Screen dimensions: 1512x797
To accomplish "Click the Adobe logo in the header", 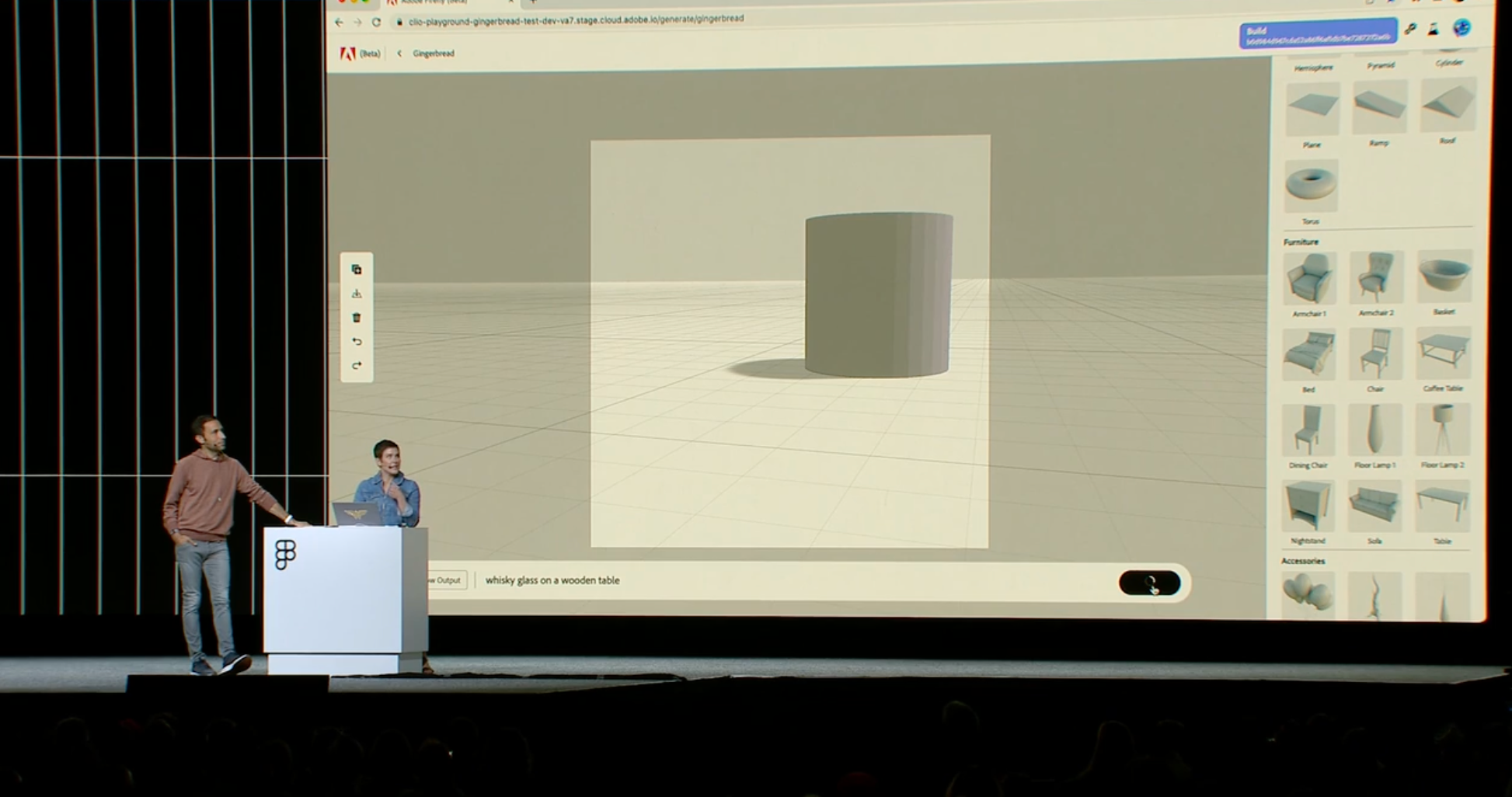I will 348,54.
